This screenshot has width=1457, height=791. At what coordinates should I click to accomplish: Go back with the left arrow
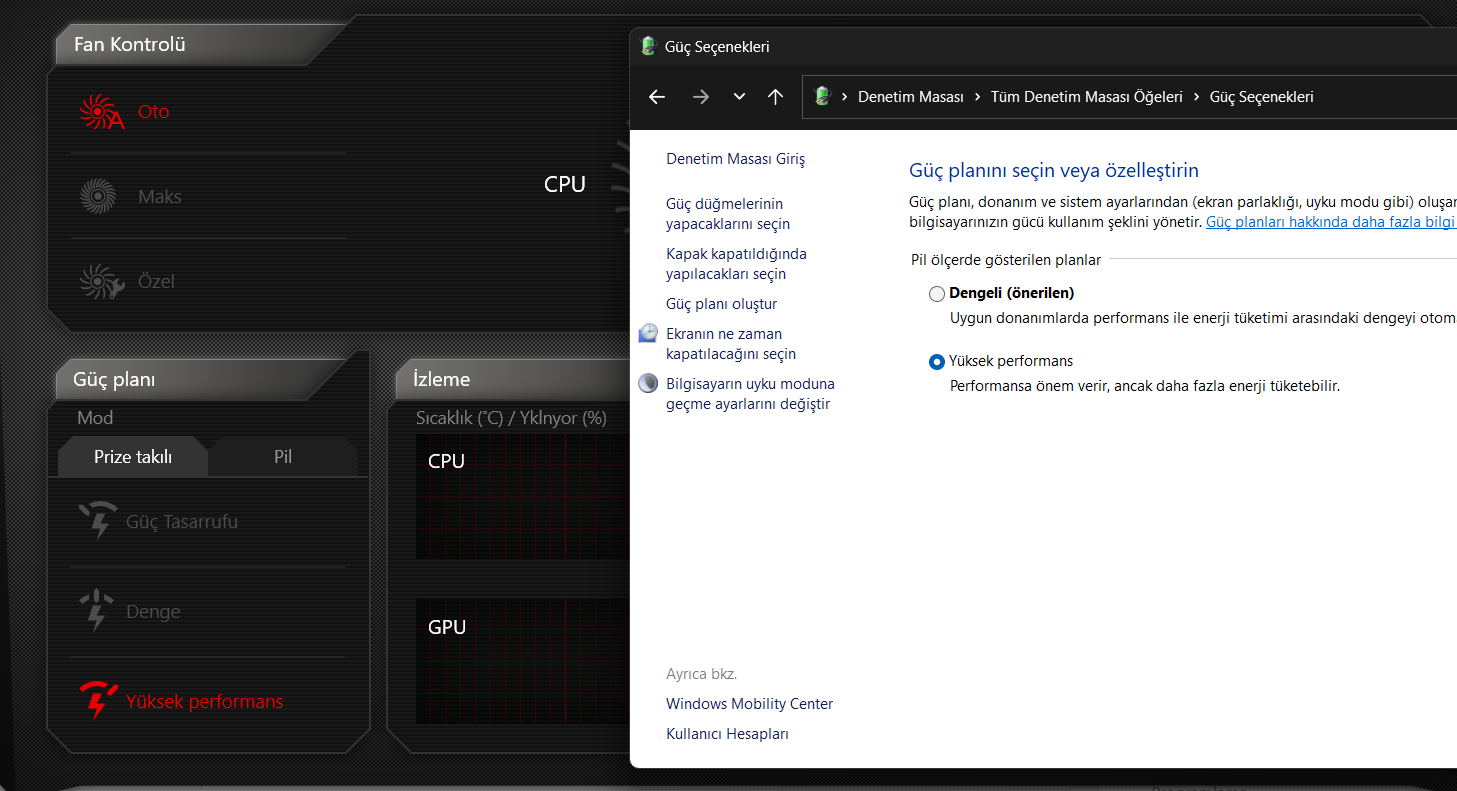[x=657, y=97]
